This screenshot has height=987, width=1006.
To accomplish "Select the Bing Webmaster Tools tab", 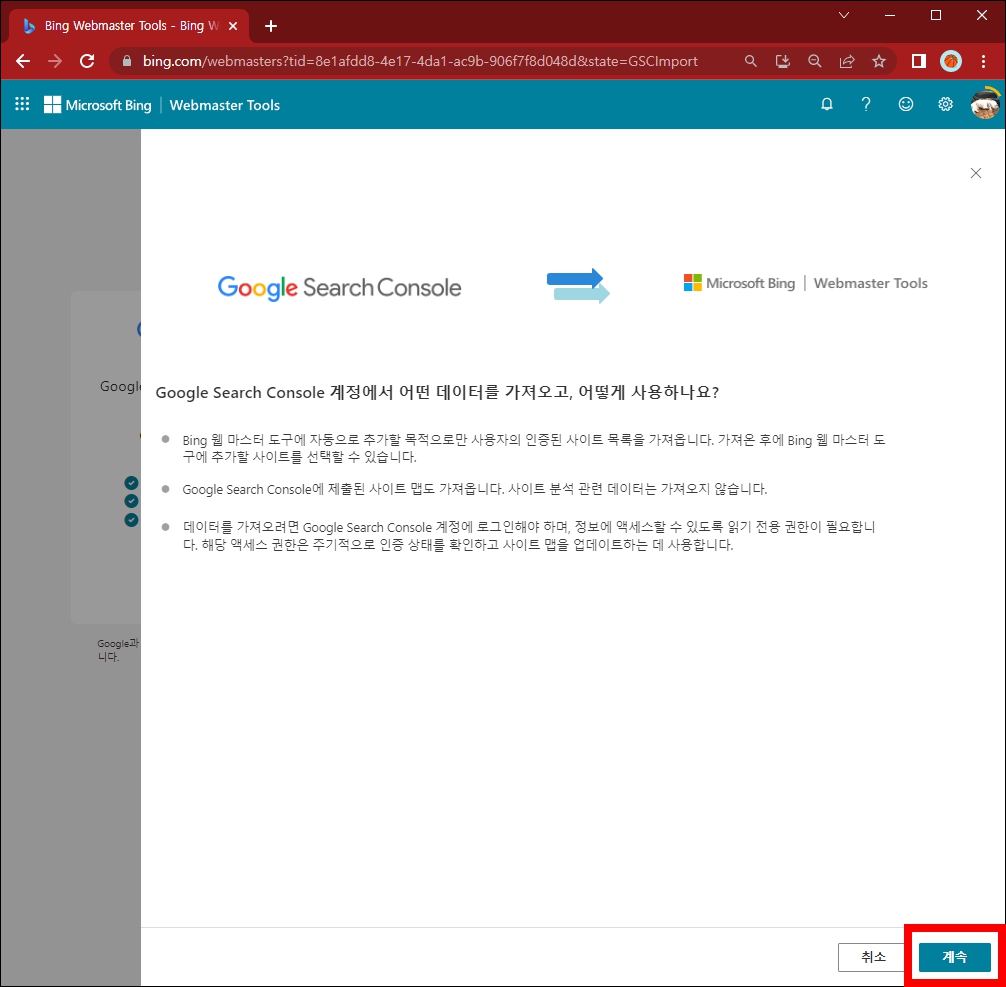I will (x=120, y=25).
